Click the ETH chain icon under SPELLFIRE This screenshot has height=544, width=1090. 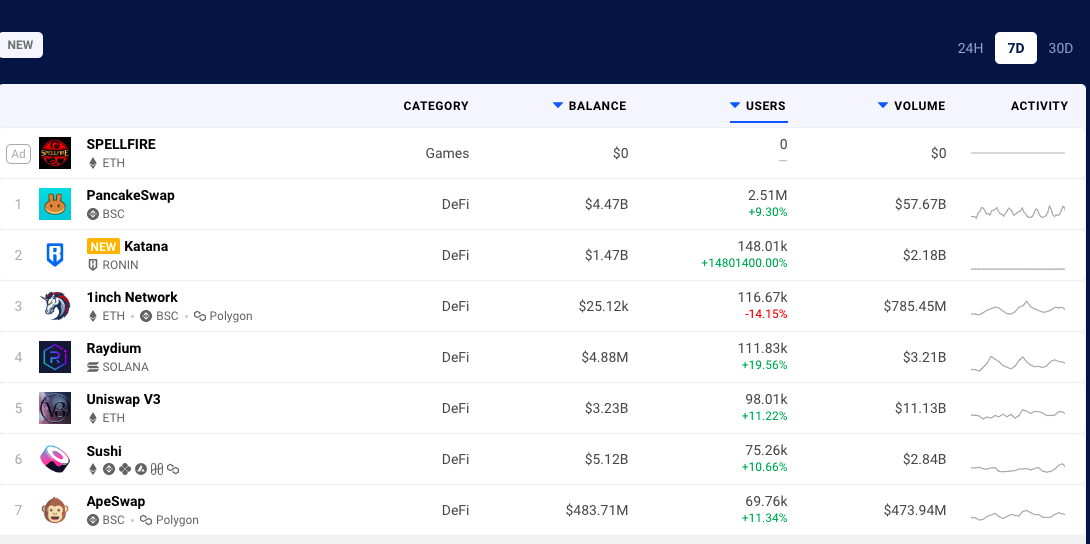(92, 163)
